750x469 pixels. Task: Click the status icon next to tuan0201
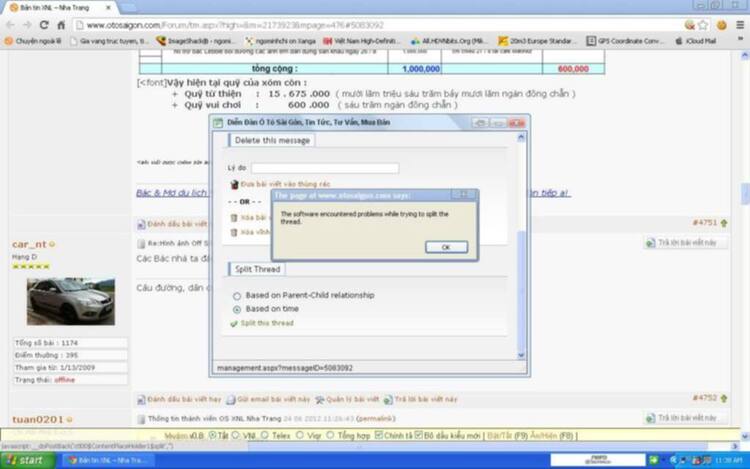point(69,419)
